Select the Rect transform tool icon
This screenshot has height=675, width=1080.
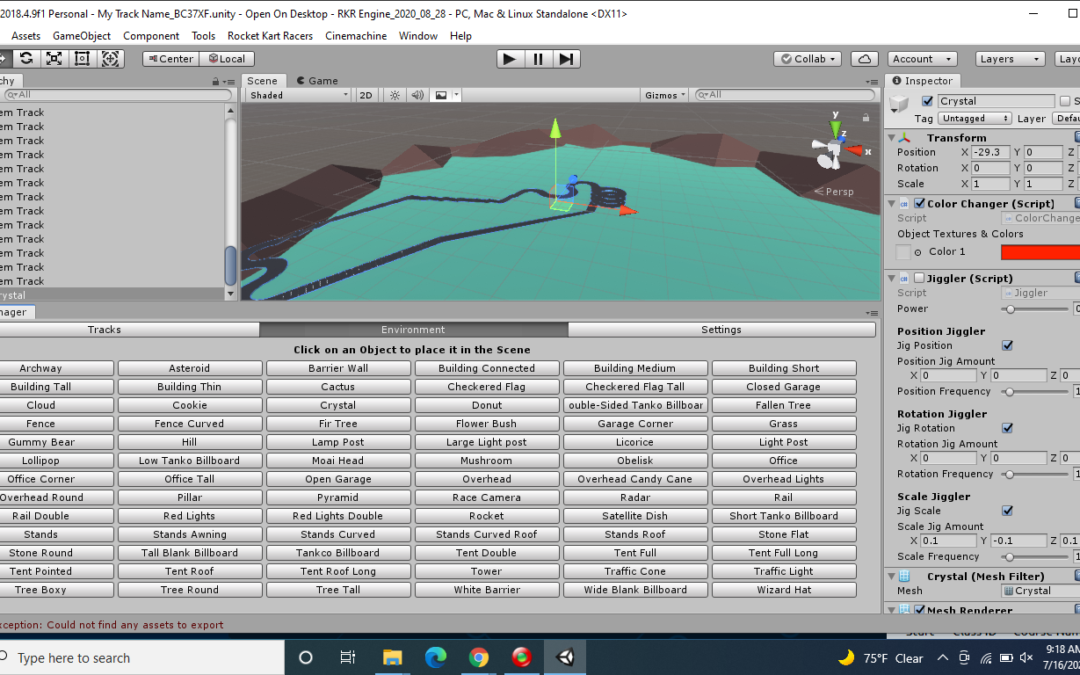pyautogui.click(x=82, y=59)
